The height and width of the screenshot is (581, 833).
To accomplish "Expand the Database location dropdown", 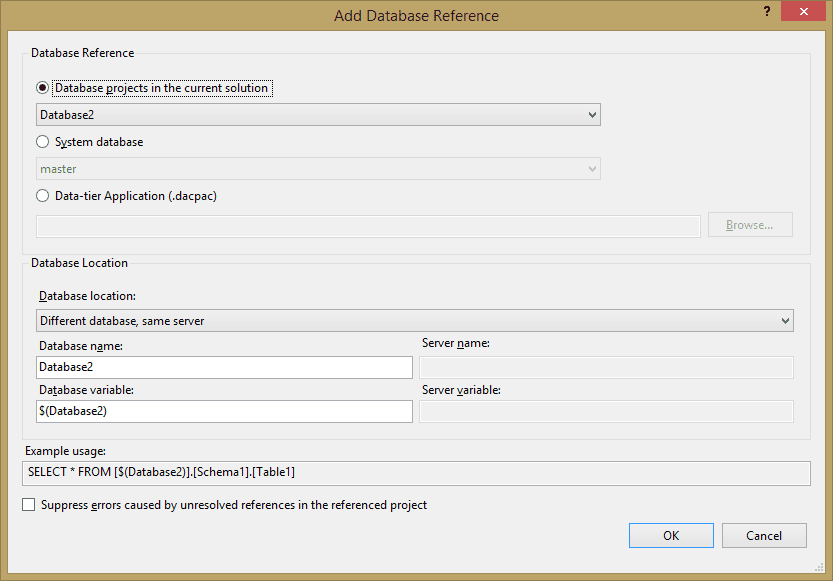I will pos(785,320).
